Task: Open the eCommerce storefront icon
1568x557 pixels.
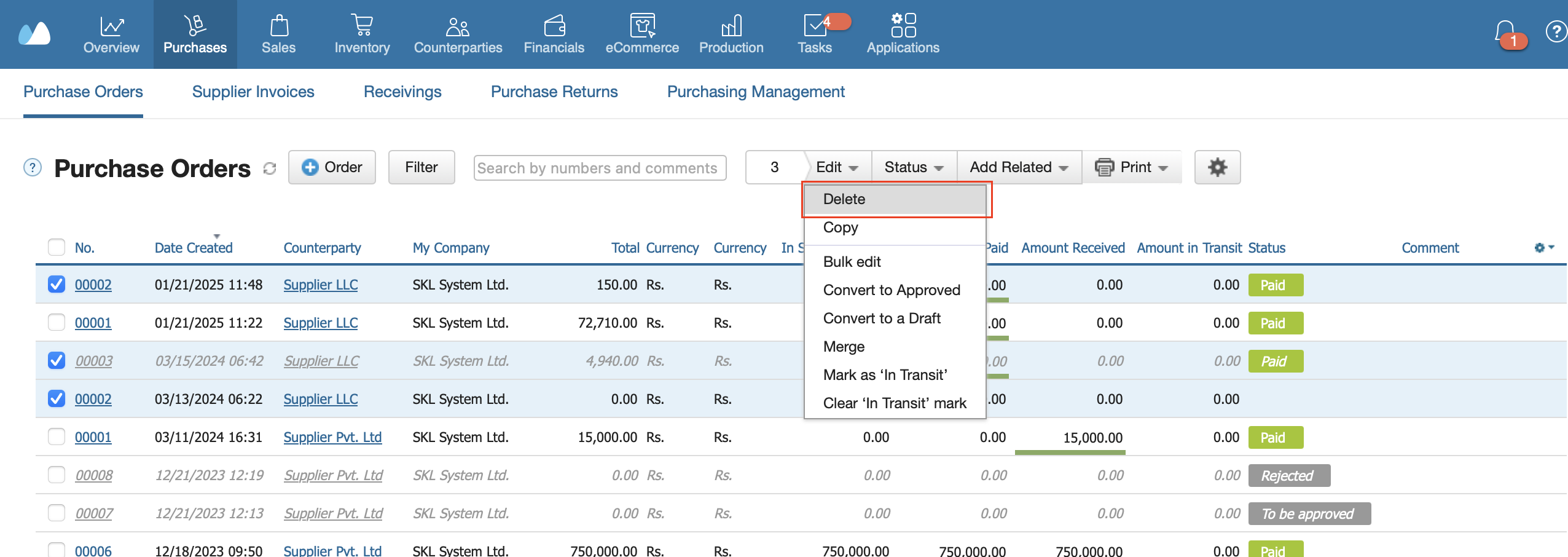Action: pyautogui.click(x=642, y=26)
